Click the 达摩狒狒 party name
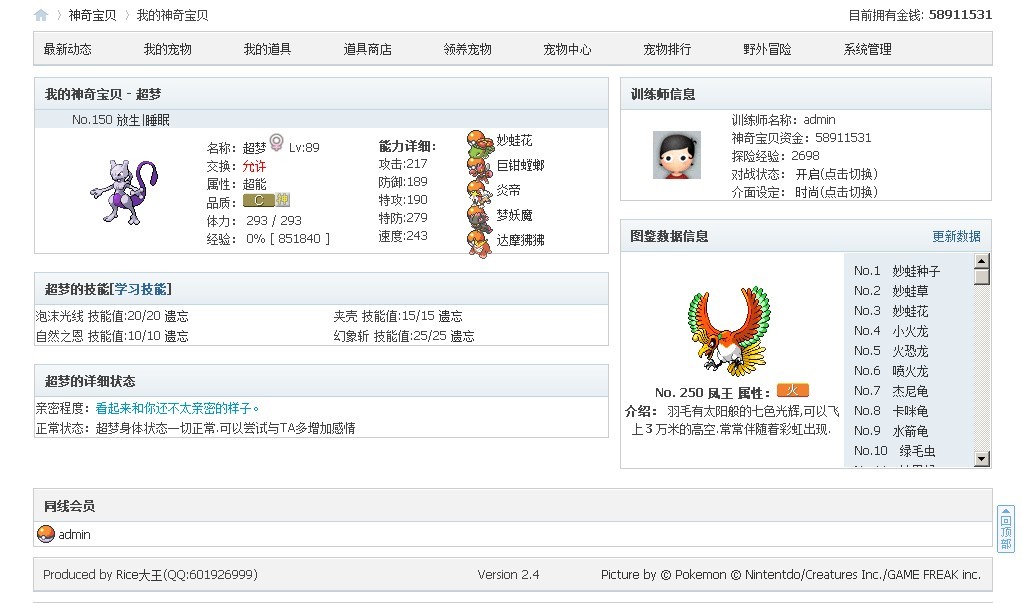This screenshot has height=603, width=1022. tap(520, 240)
